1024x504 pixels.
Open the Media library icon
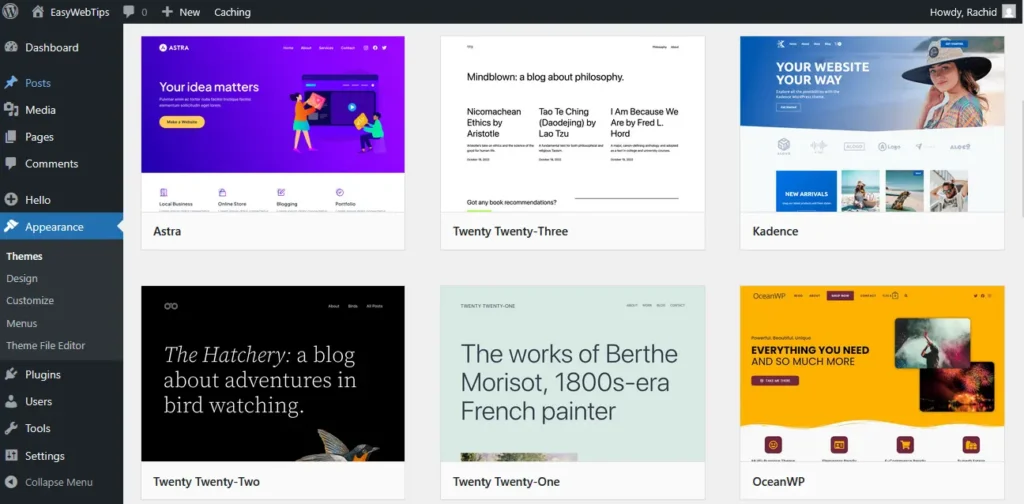click(11, 110)
